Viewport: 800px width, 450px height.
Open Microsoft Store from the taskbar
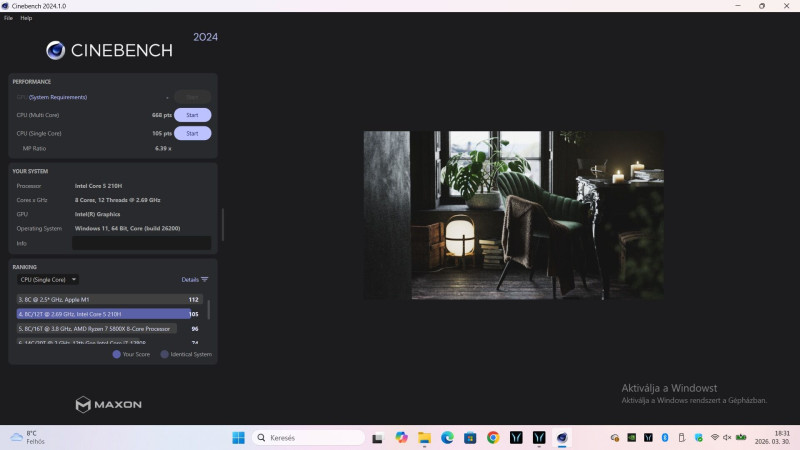(470, 438)
